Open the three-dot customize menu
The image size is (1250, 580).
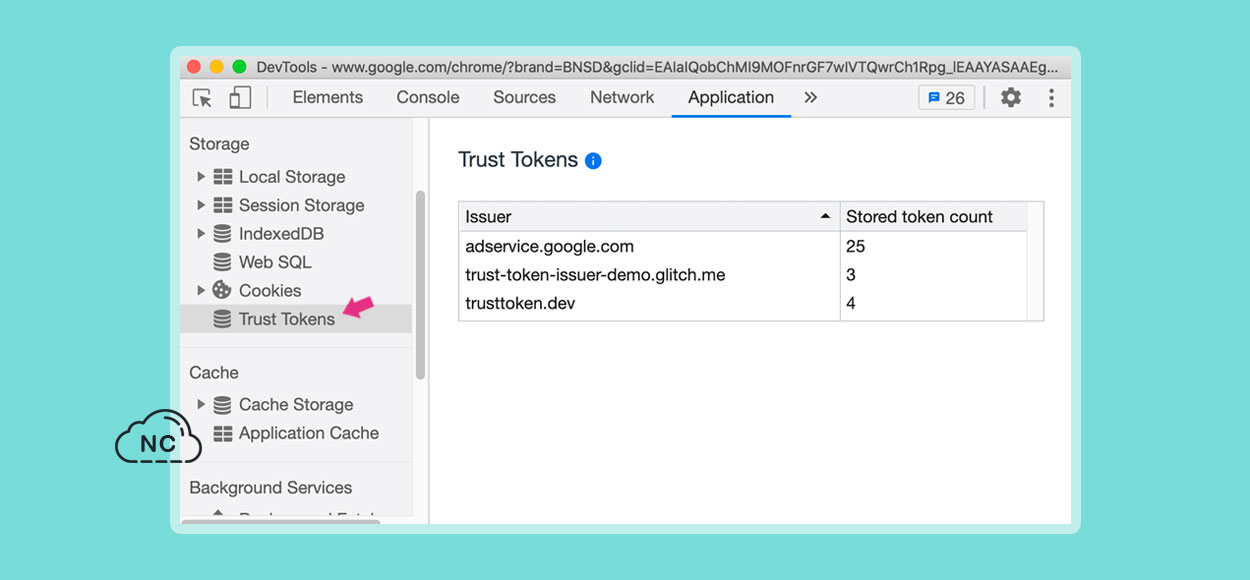coord(1051,97)
